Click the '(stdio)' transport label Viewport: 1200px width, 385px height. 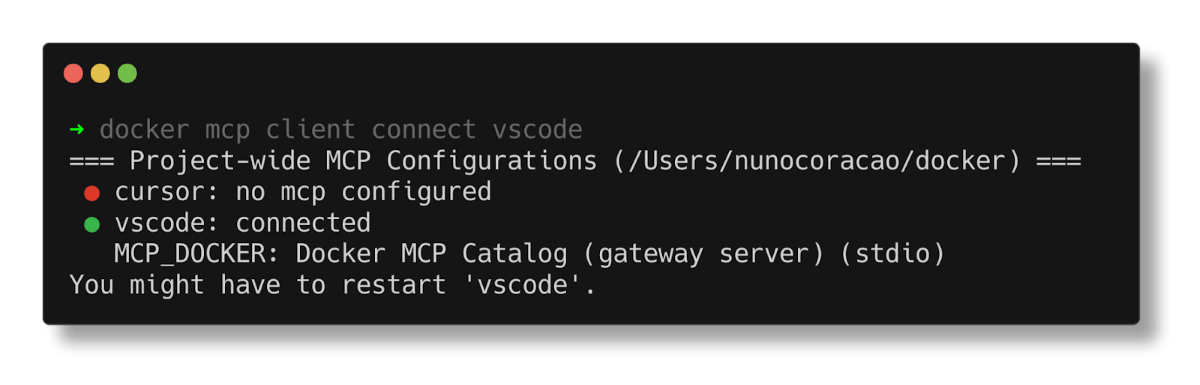(x=892, y=254)
